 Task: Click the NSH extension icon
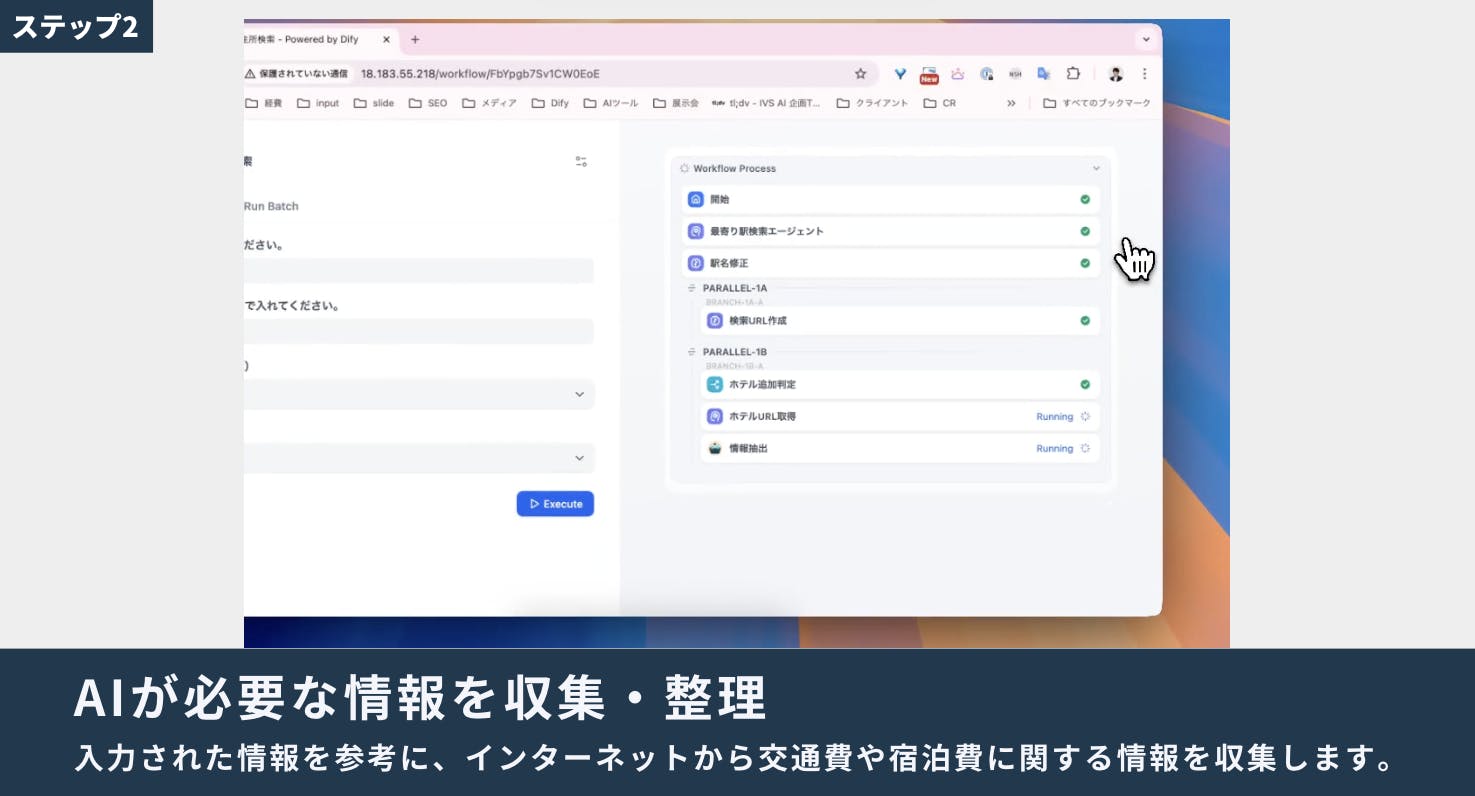pyautogui.click(x=1015, y=74)
